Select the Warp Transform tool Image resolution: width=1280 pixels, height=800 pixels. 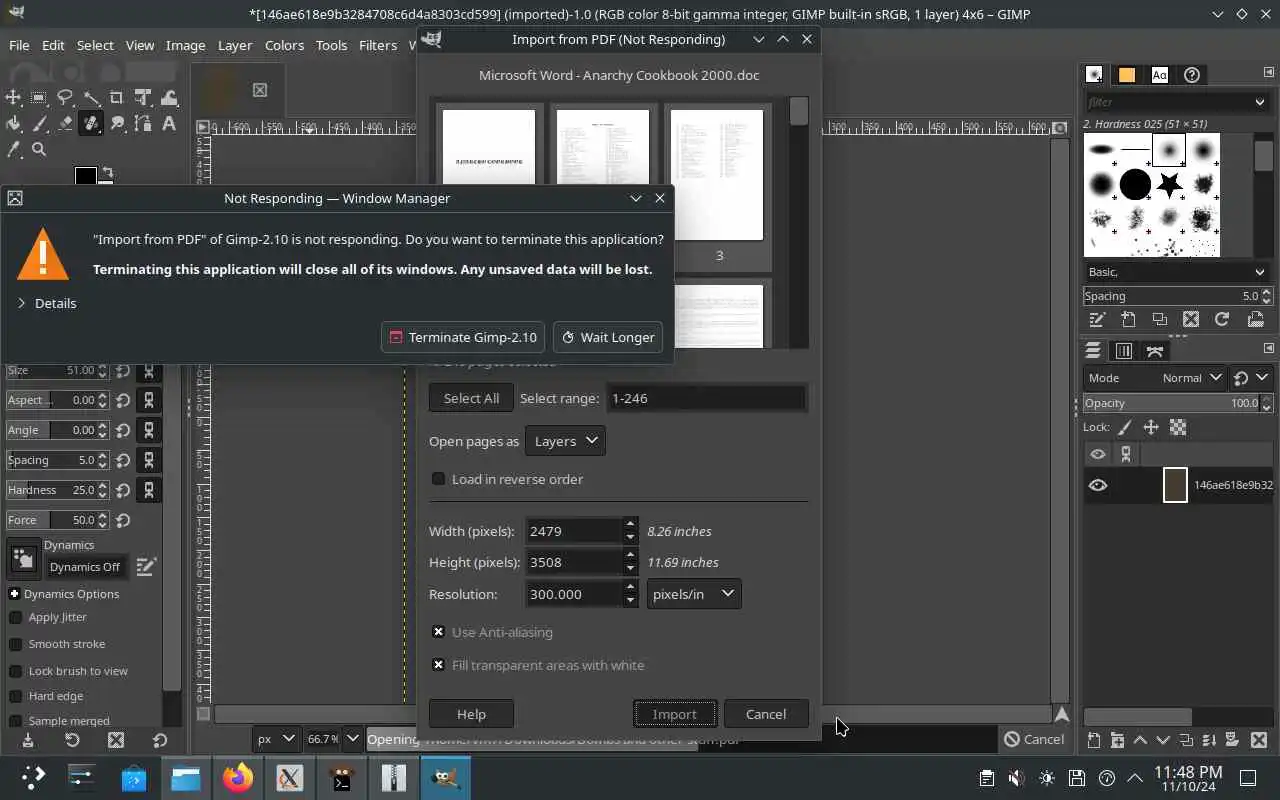[x=169, y=97]
